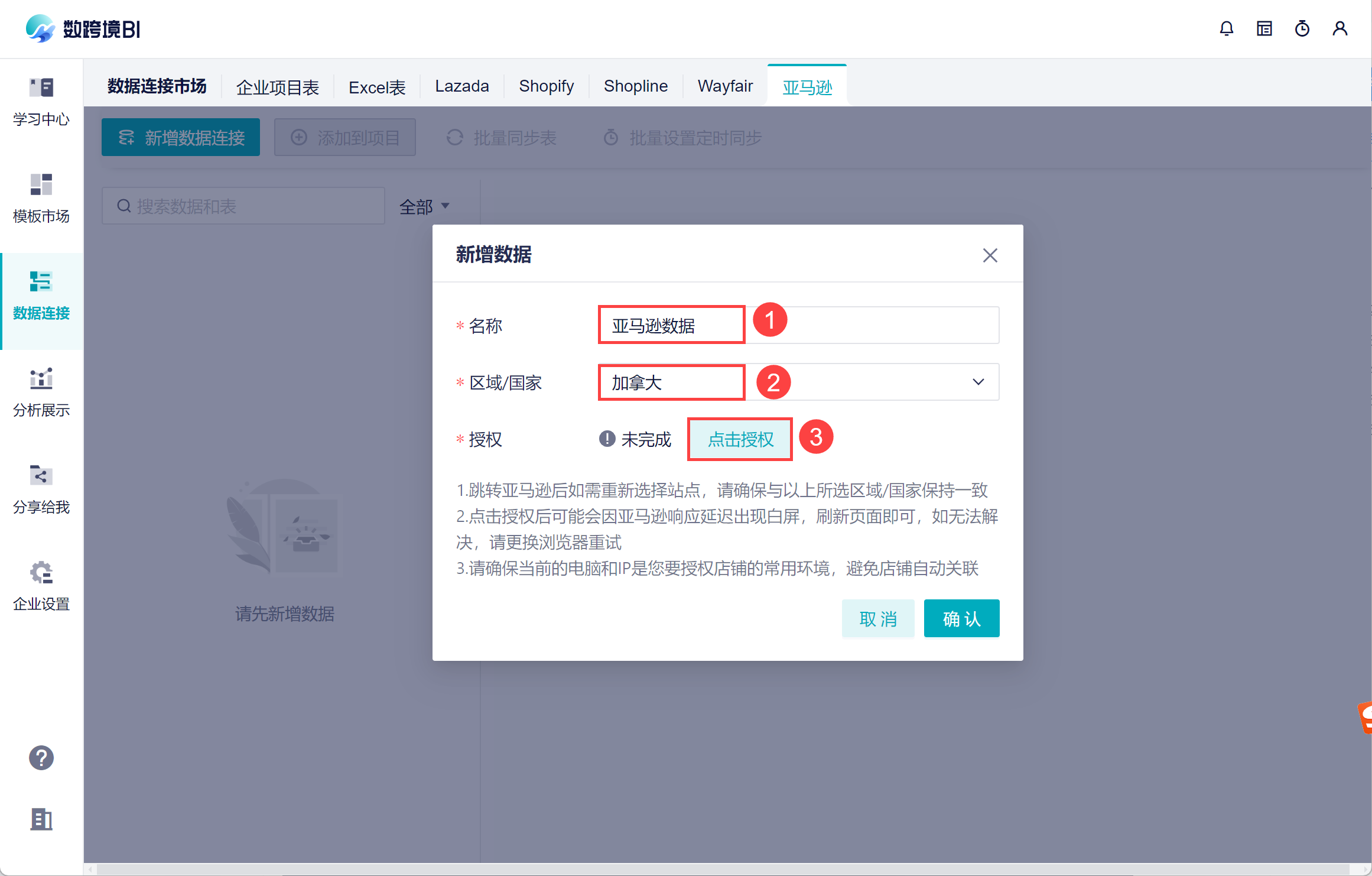Click the building icon at sidebar bottom
Viewport: 1372px width, 876px height.
41,819
